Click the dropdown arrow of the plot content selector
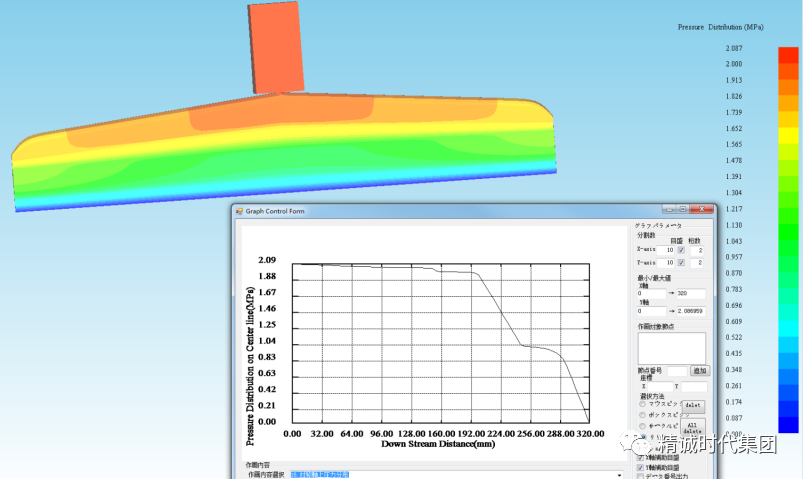The image size is (803, 479). coord(619,475)
